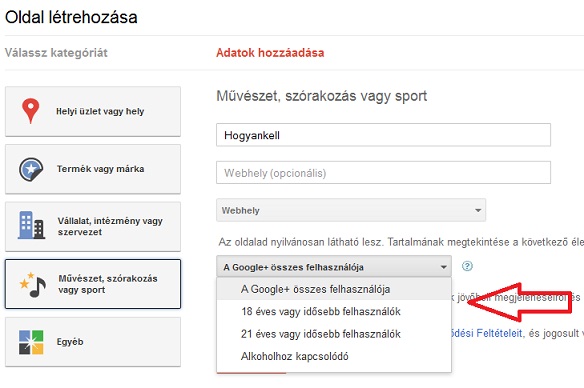
Task: Select the Helyi üzlet vagy hely category
Action: coord(93,111)
